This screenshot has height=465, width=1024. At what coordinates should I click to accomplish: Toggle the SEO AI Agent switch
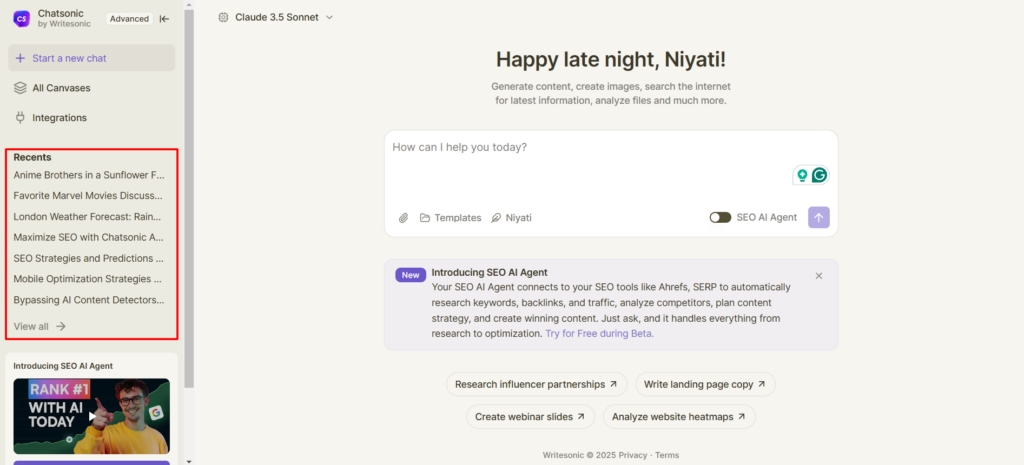tap(720, 217)
